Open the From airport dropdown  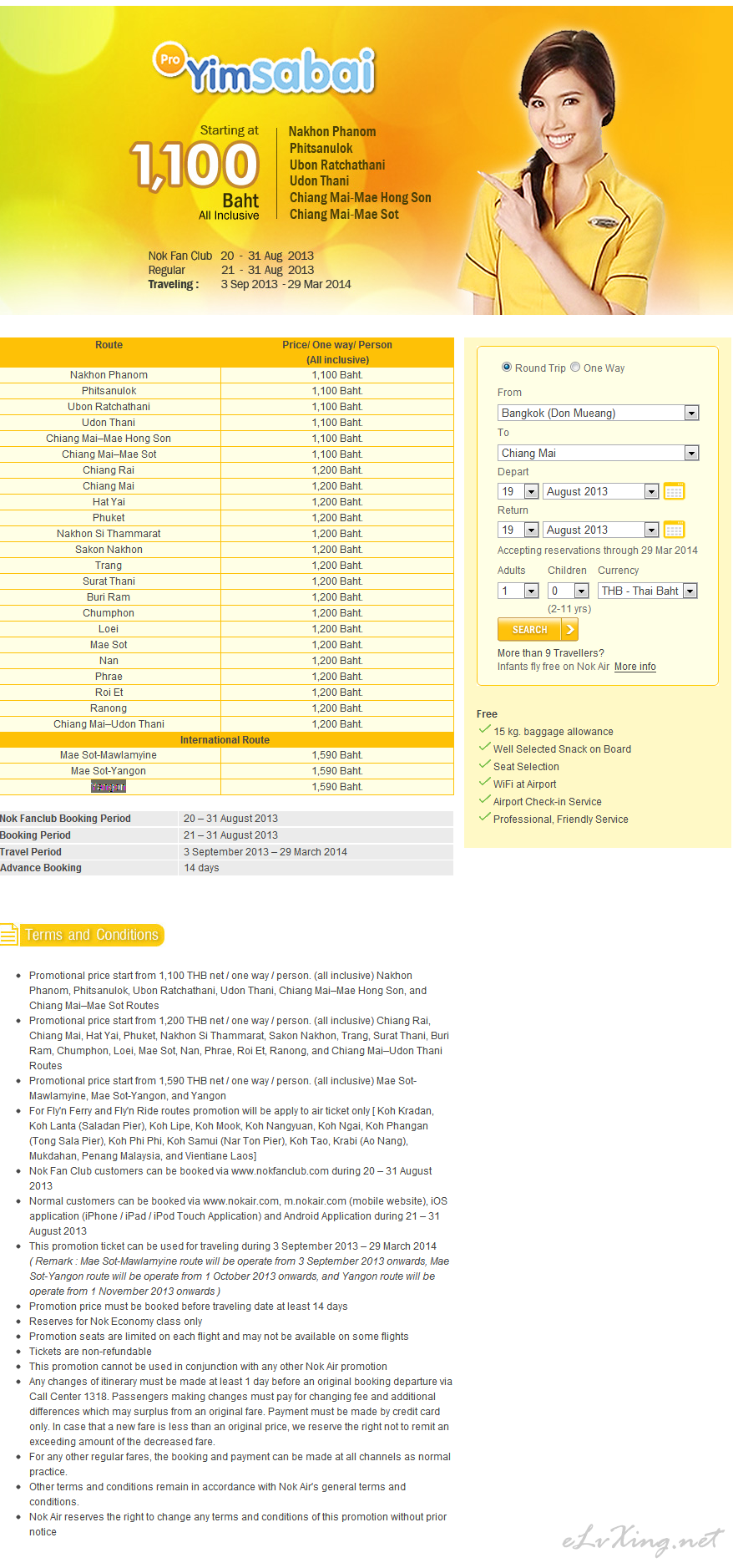click(x=598, y=413)
